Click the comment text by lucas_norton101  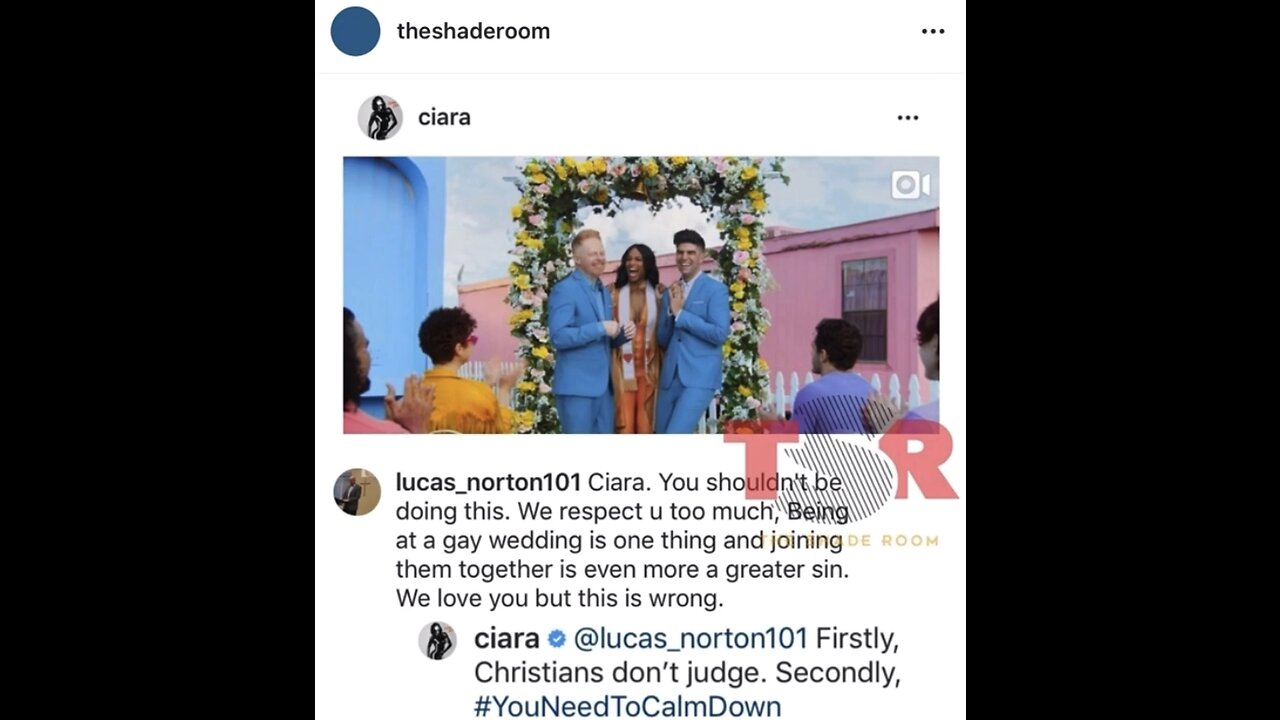click(622, 540)
